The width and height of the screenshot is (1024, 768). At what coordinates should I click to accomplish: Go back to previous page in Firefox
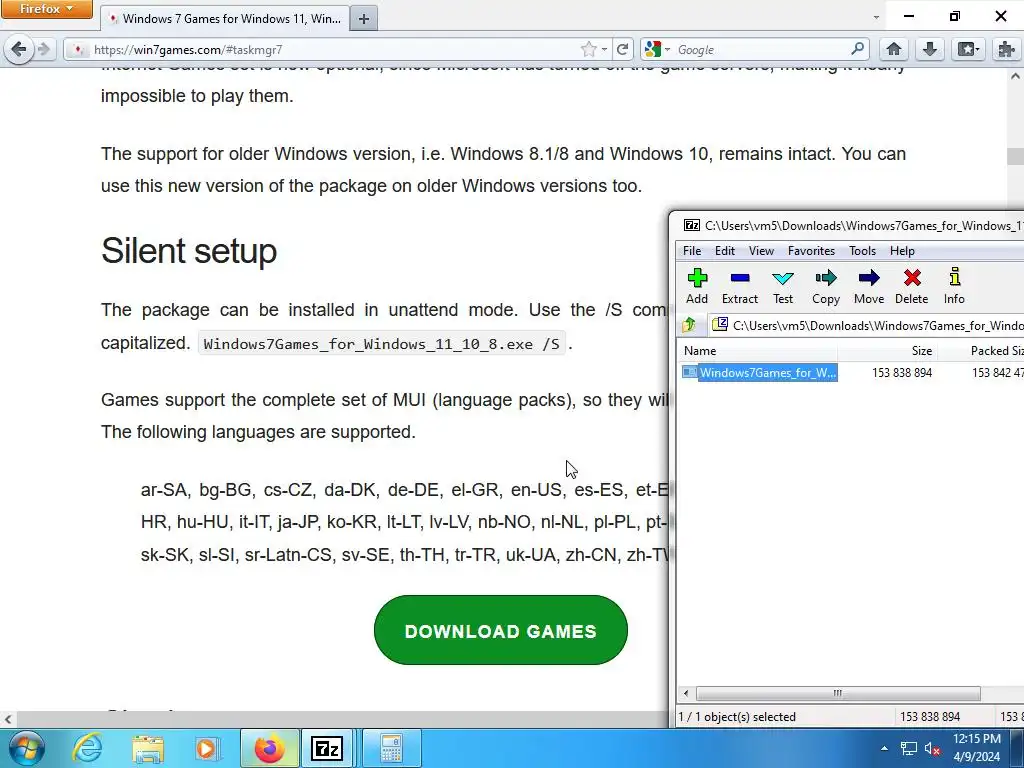coord(18,49)
